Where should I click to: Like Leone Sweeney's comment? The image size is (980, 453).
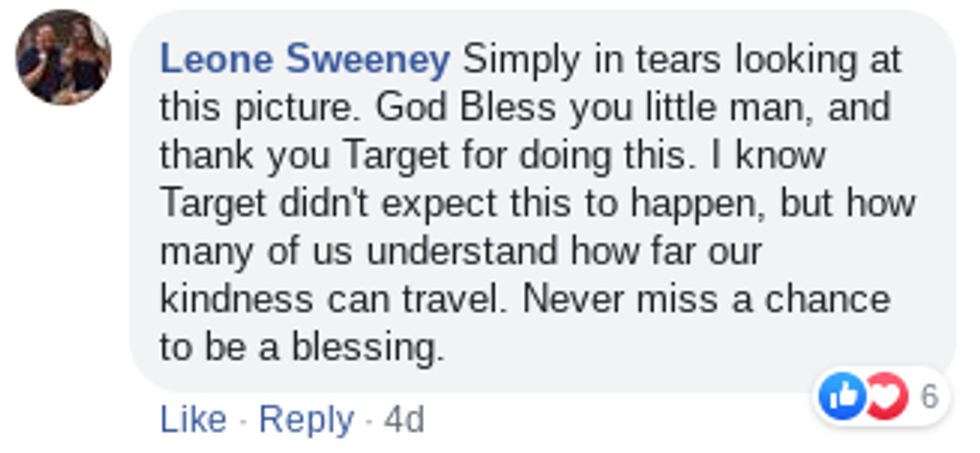[x=193, y=420]
